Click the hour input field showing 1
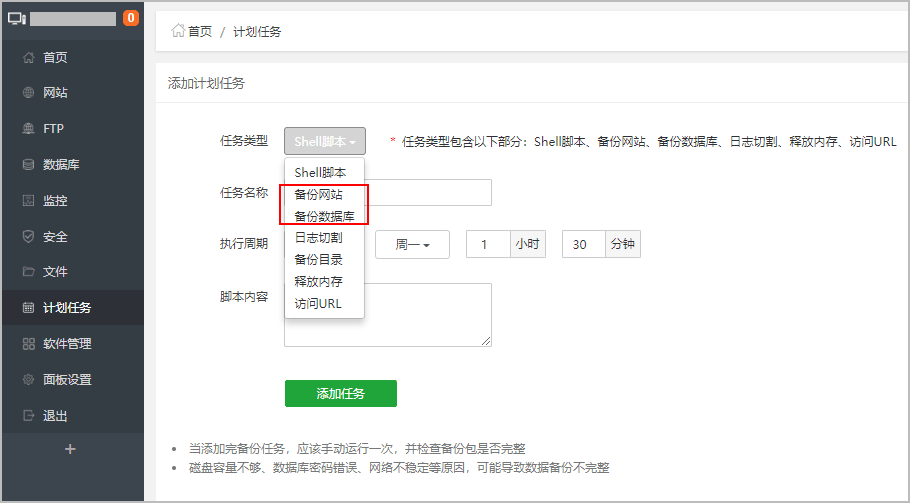Screen dimensions: 910x503 (488, 244)
